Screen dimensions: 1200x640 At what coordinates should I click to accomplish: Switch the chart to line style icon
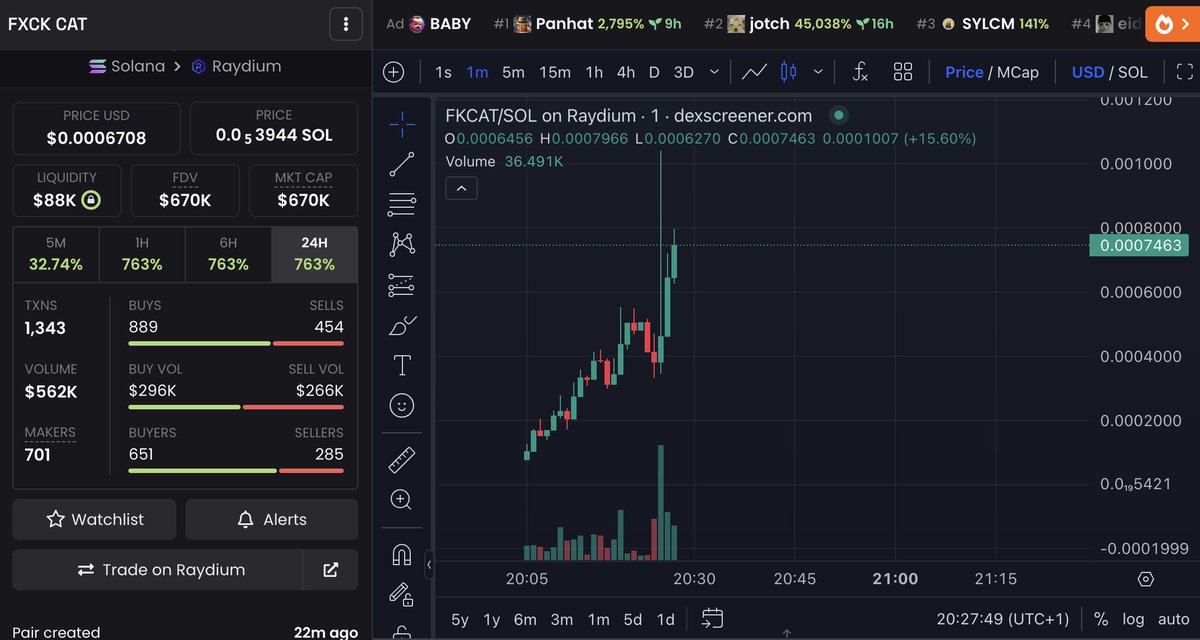[x=754, y=72]
